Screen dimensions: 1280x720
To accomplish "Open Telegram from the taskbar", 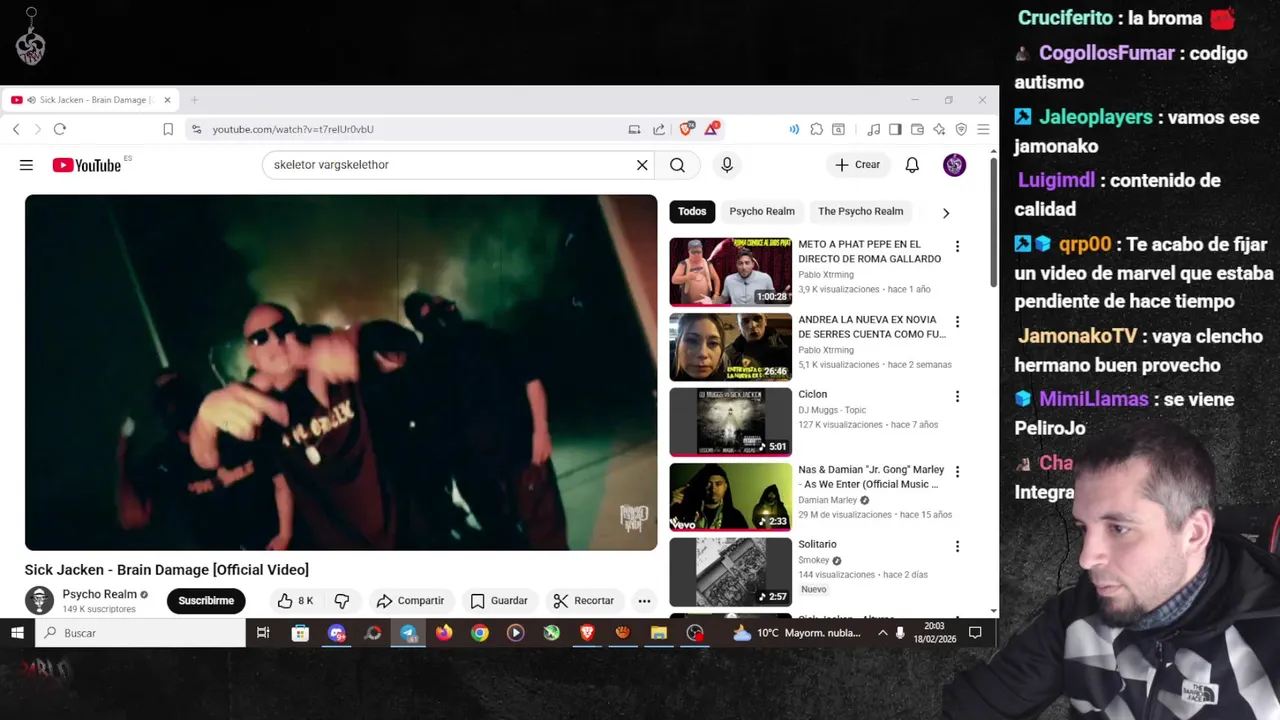I will (x=408, y=633).
